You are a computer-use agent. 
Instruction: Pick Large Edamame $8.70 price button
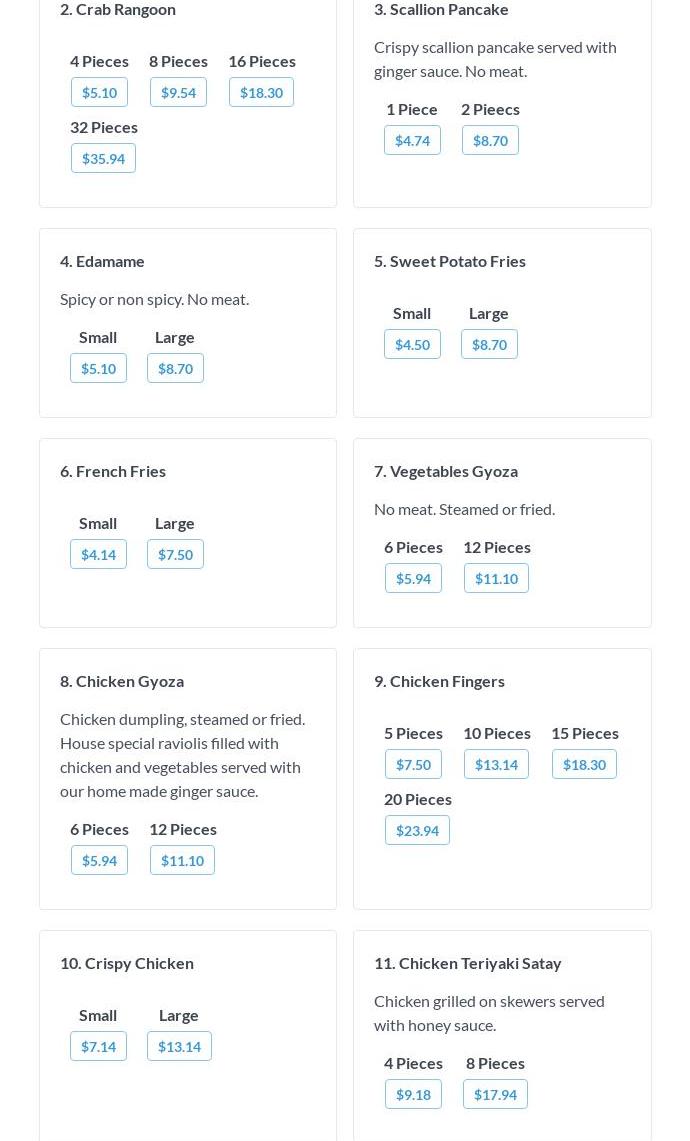[175, 368]
